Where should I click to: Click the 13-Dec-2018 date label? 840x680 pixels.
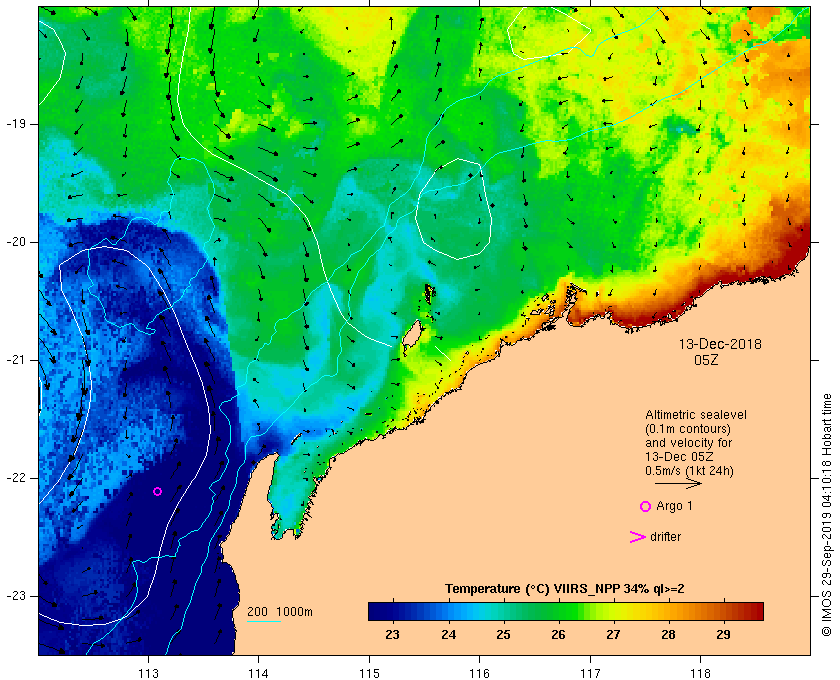point(720,344)
